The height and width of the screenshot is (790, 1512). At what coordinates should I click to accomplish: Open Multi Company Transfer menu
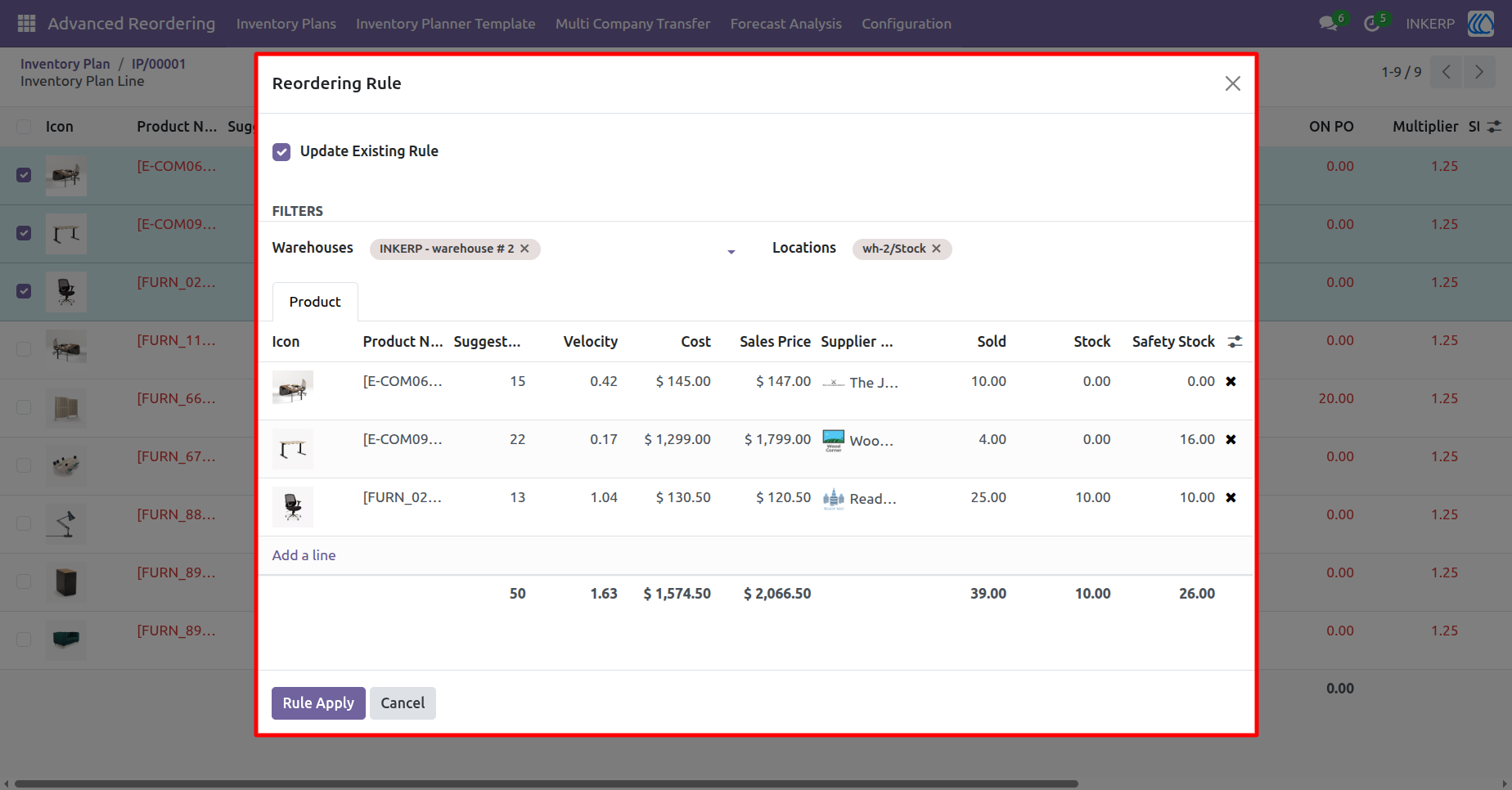[x=632, y=24]
